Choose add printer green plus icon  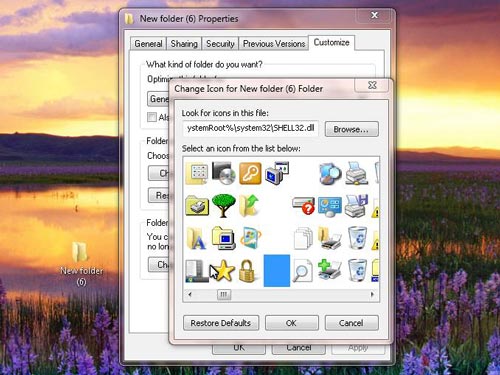329,270
